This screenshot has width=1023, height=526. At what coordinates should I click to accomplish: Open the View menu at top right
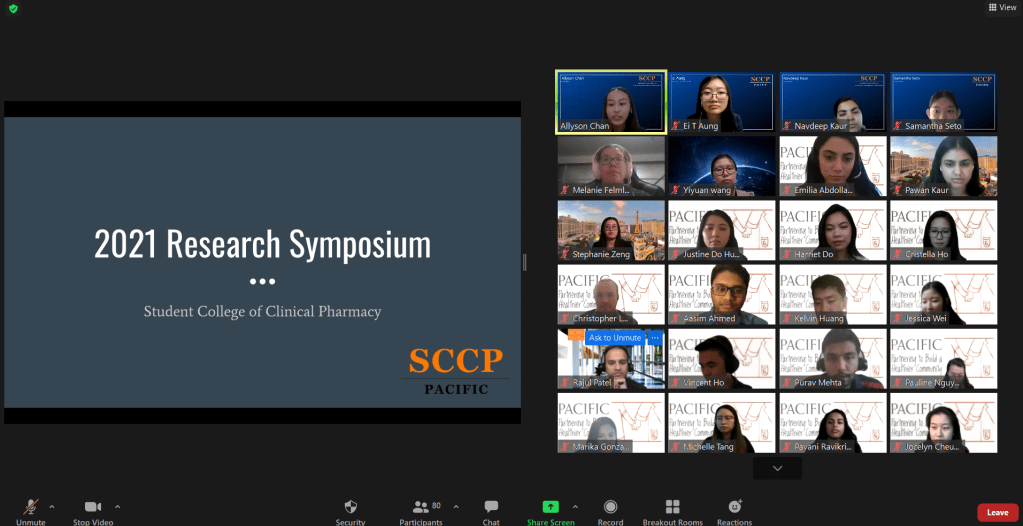click(x=1001, y=7)
